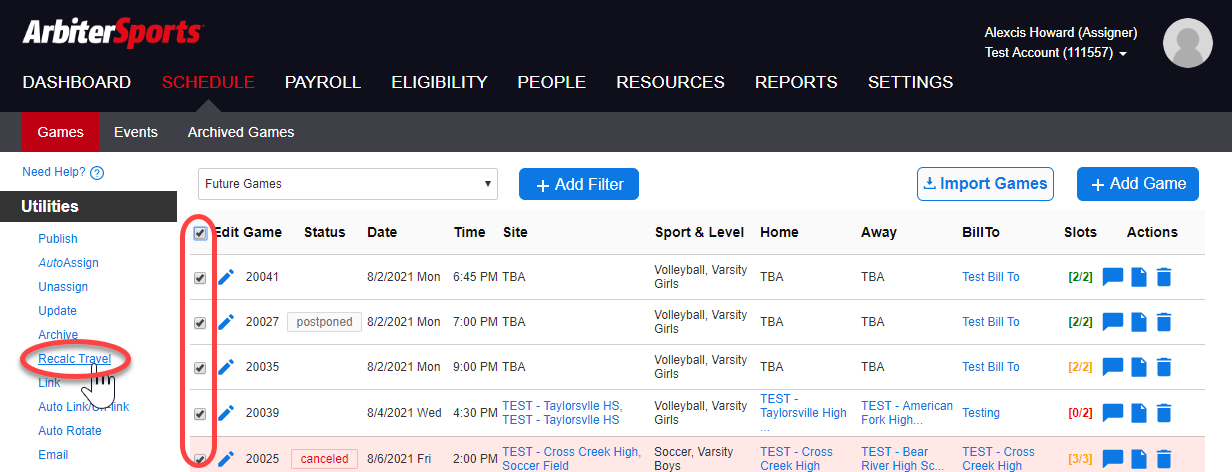Open the SETTINGS menu

pos(910,82)
